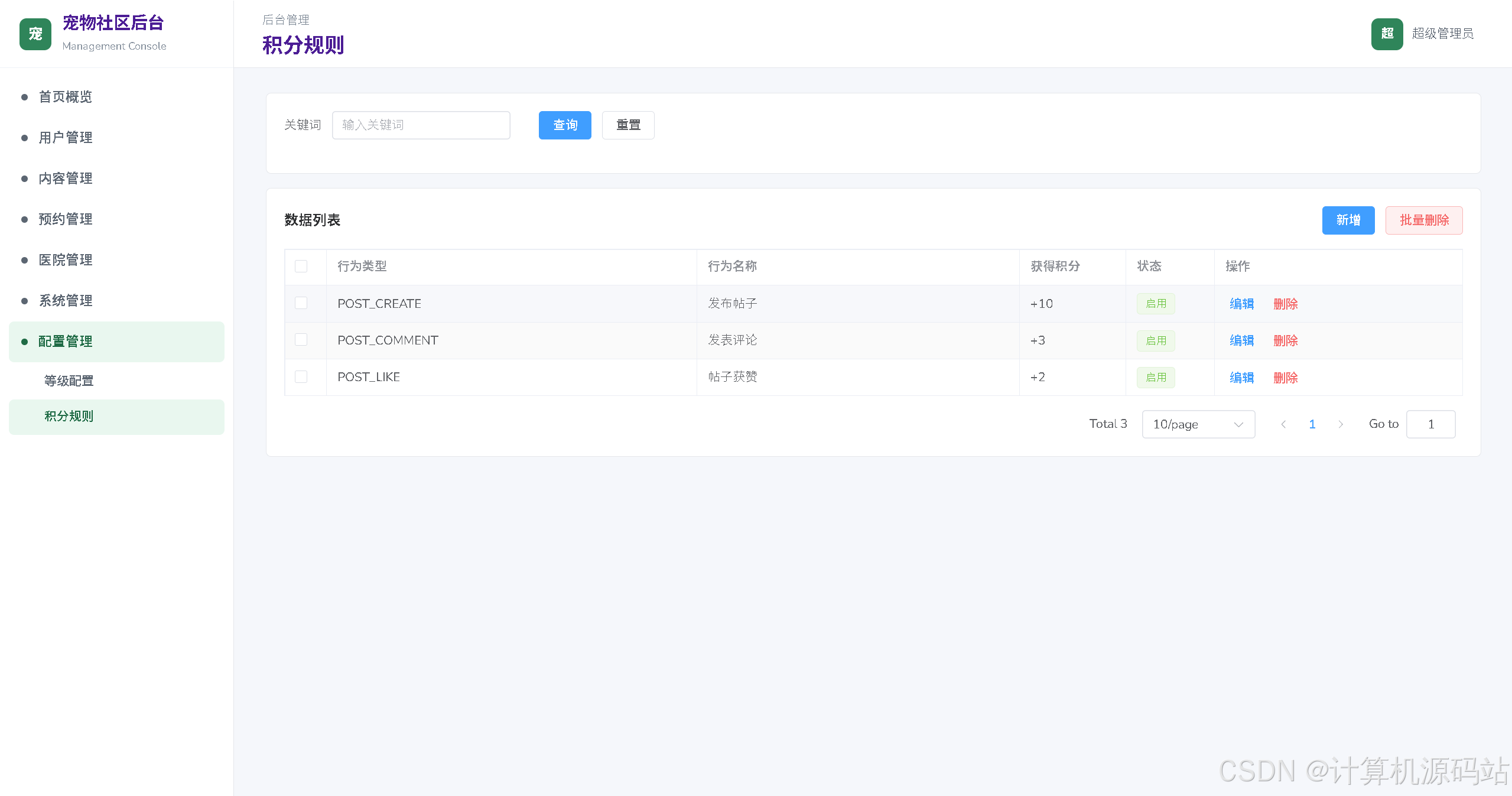Click the +10 points value
Viewport: 1512px width, 796px height.
(x=1042, y=304)
